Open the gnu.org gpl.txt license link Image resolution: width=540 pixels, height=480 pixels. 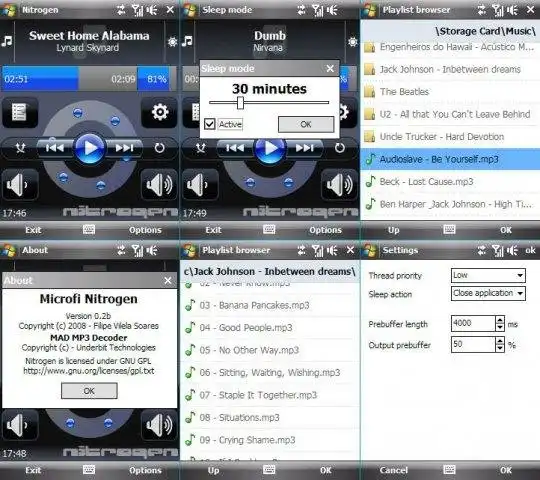pyautogui.click(x=89, y=371)
